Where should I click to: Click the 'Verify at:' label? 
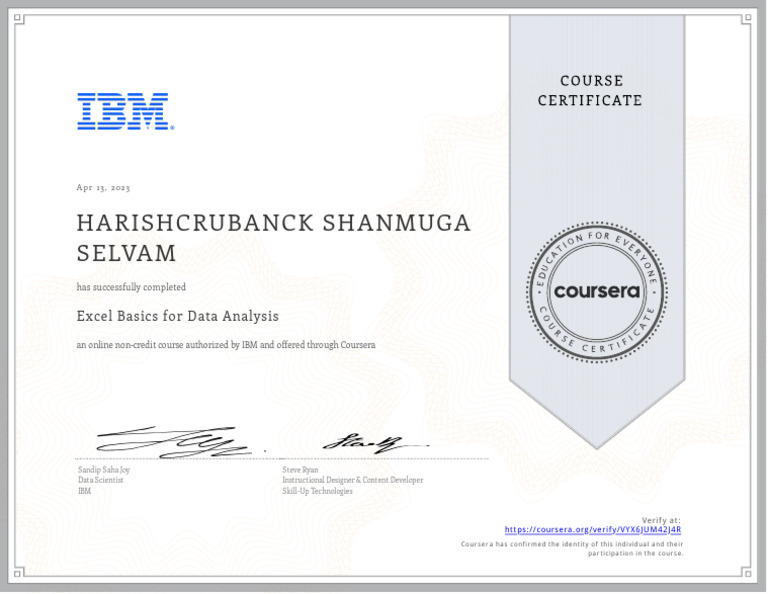point(661,520)
